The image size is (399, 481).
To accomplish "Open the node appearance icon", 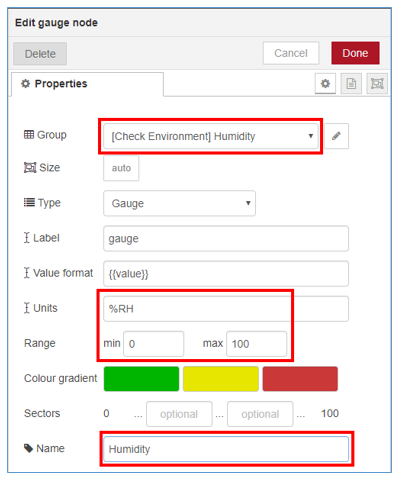I will [x=377, y=83].
